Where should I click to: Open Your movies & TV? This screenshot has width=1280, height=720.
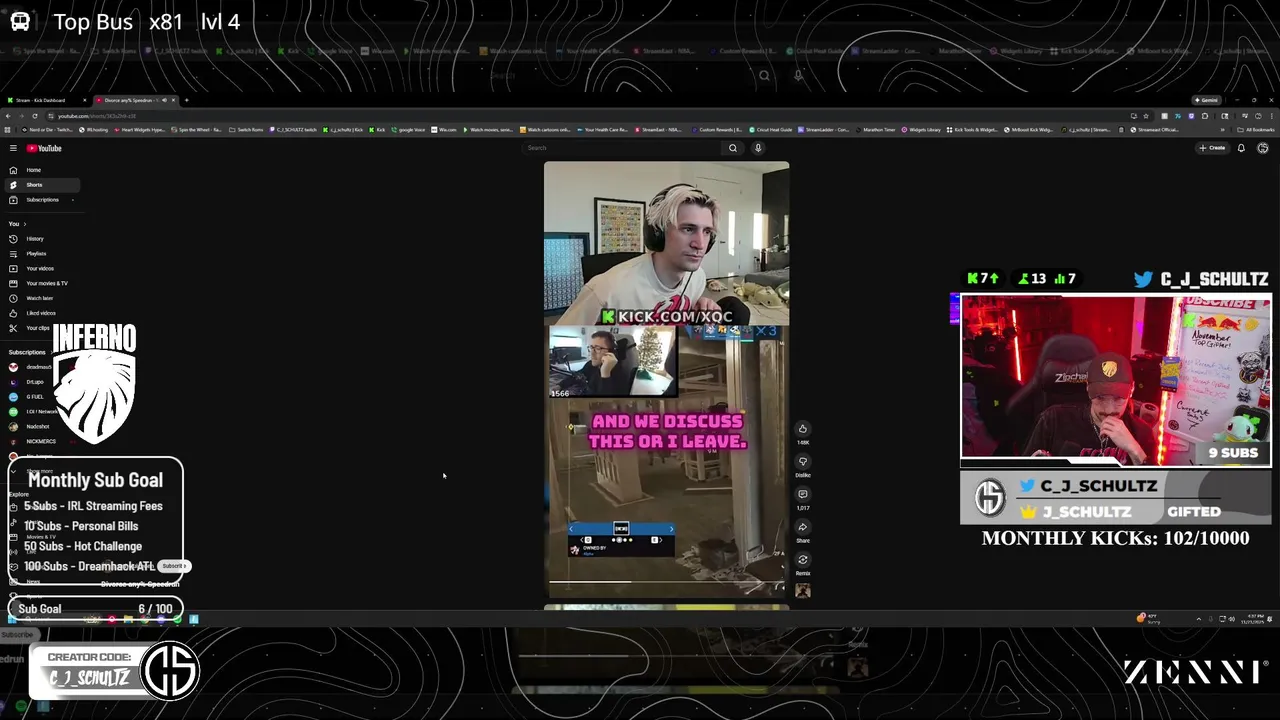pos(41,284)
